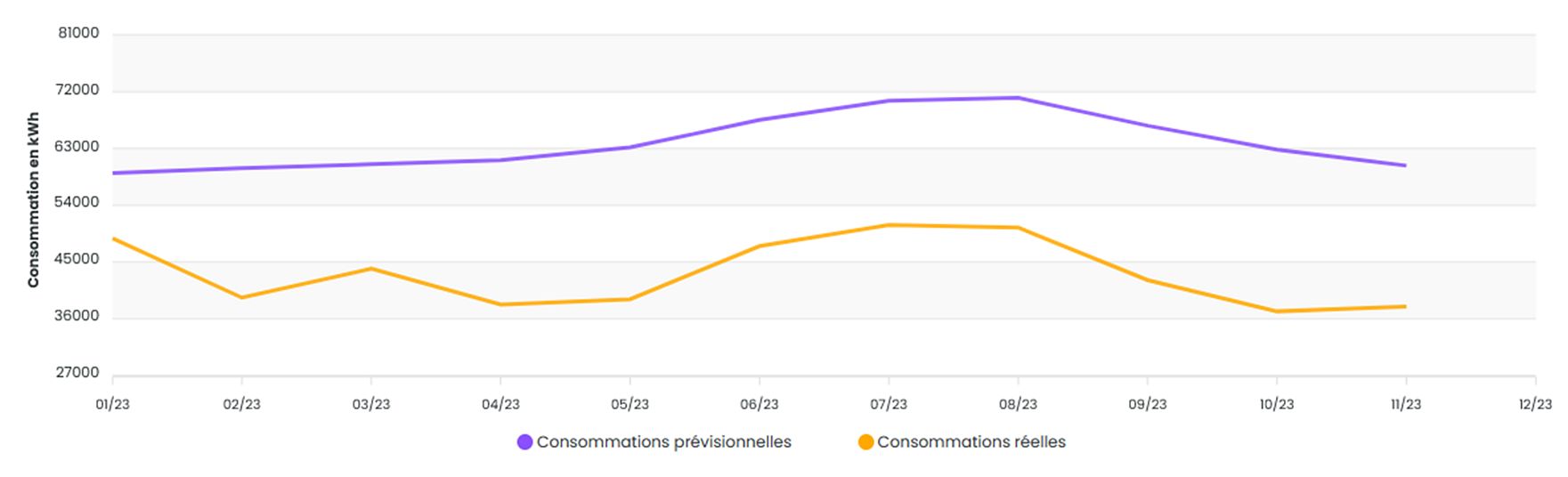Click the orange line end at 11/23
The width and height of the screenshot is (1568, 477).
[1405, 307]
